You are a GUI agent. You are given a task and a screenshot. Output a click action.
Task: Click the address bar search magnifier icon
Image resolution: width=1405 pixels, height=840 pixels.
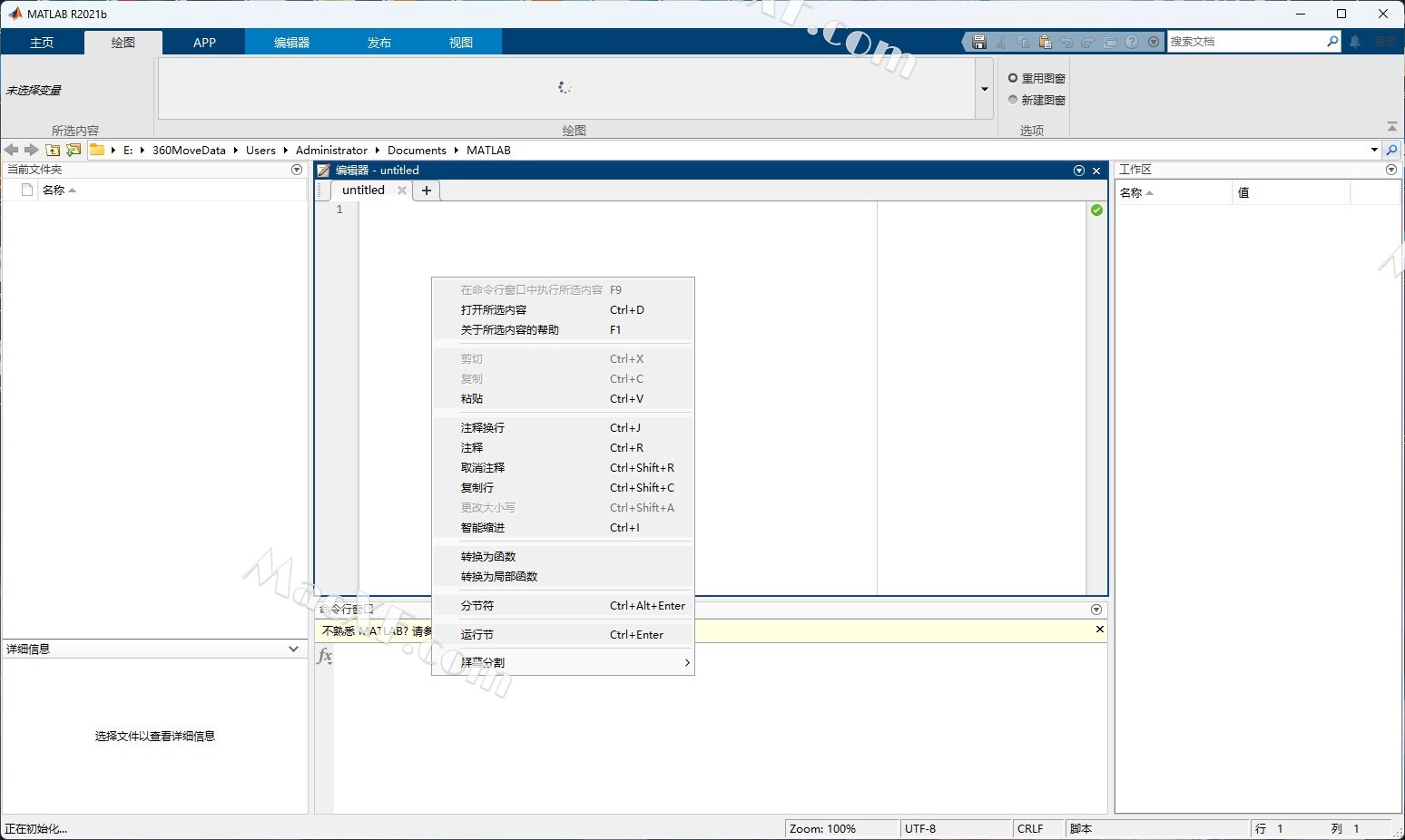(1391, 150)
